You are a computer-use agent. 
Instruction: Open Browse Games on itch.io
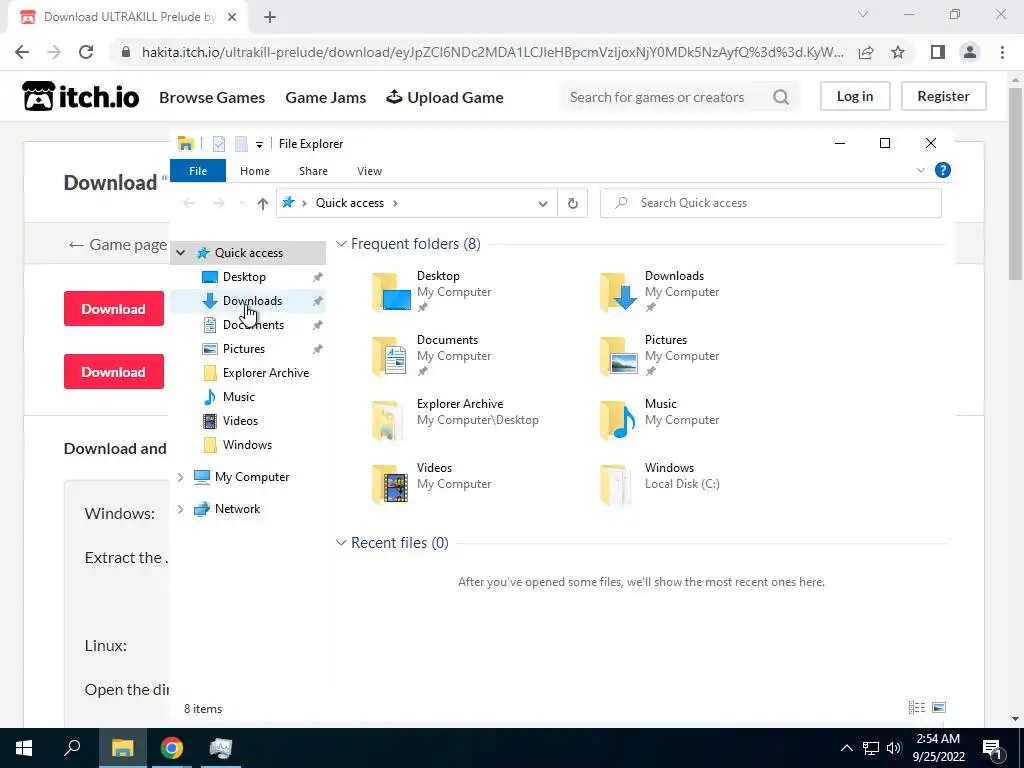coord(212,97)
